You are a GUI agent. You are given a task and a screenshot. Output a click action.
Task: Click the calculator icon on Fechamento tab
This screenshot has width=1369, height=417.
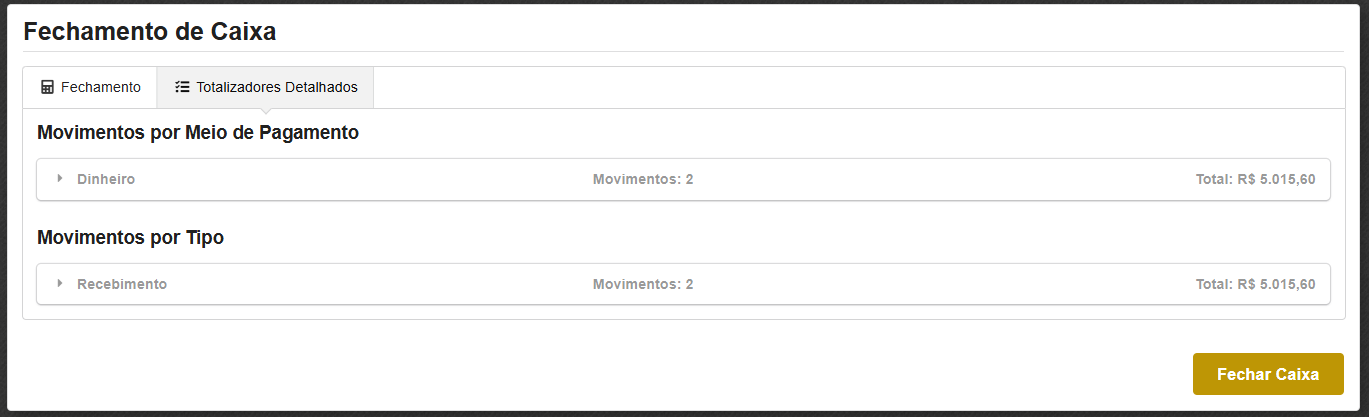tap(47, 87)
